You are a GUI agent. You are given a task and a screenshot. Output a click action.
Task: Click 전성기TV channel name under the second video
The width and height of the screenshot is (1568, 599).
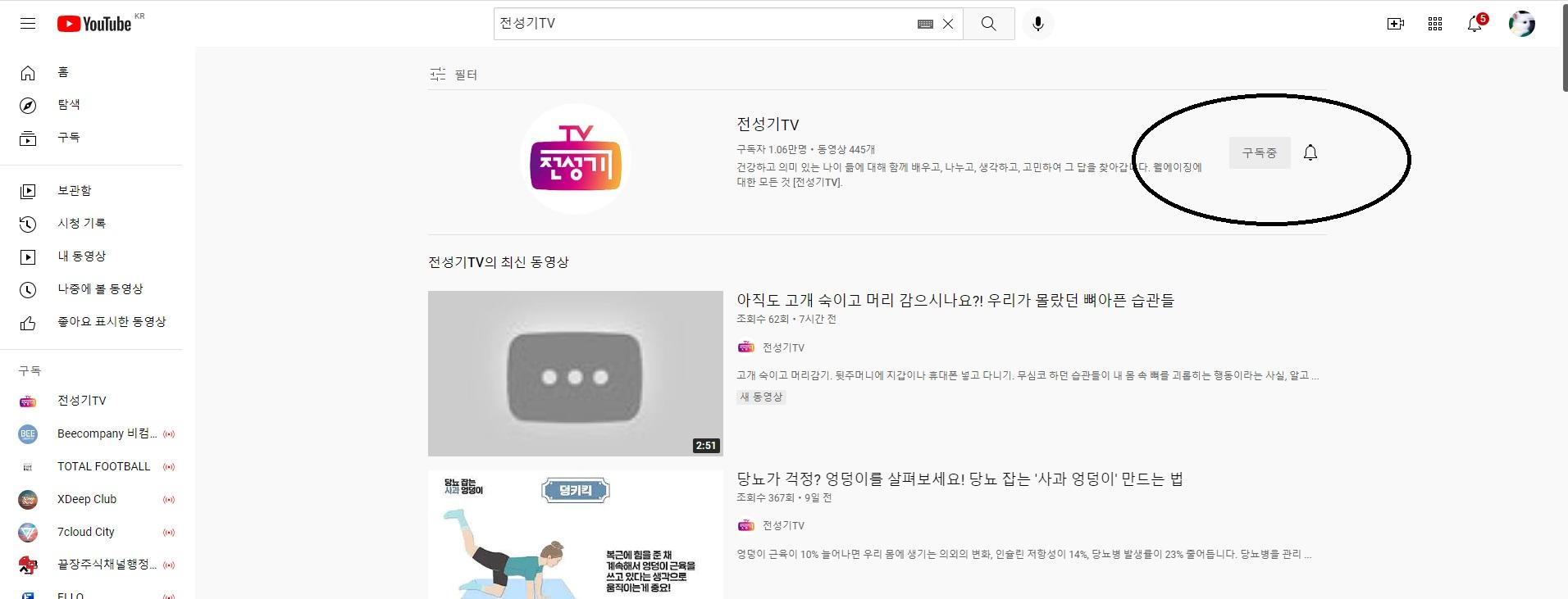coord(783,525)
